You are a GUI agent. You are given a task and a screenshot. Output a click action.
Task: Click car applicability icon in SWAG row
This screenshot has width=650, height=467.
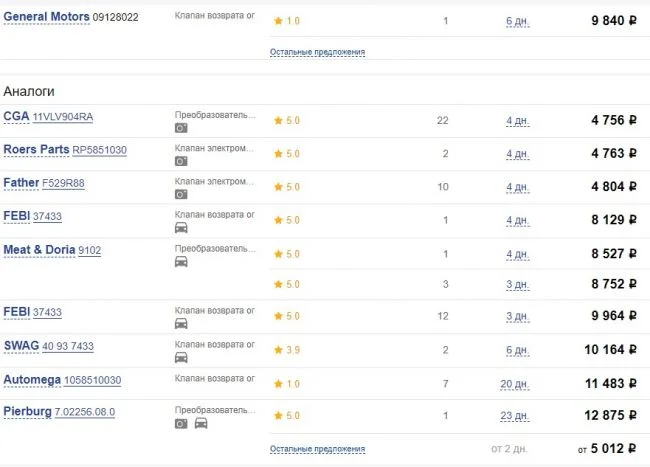pos(181,357)
